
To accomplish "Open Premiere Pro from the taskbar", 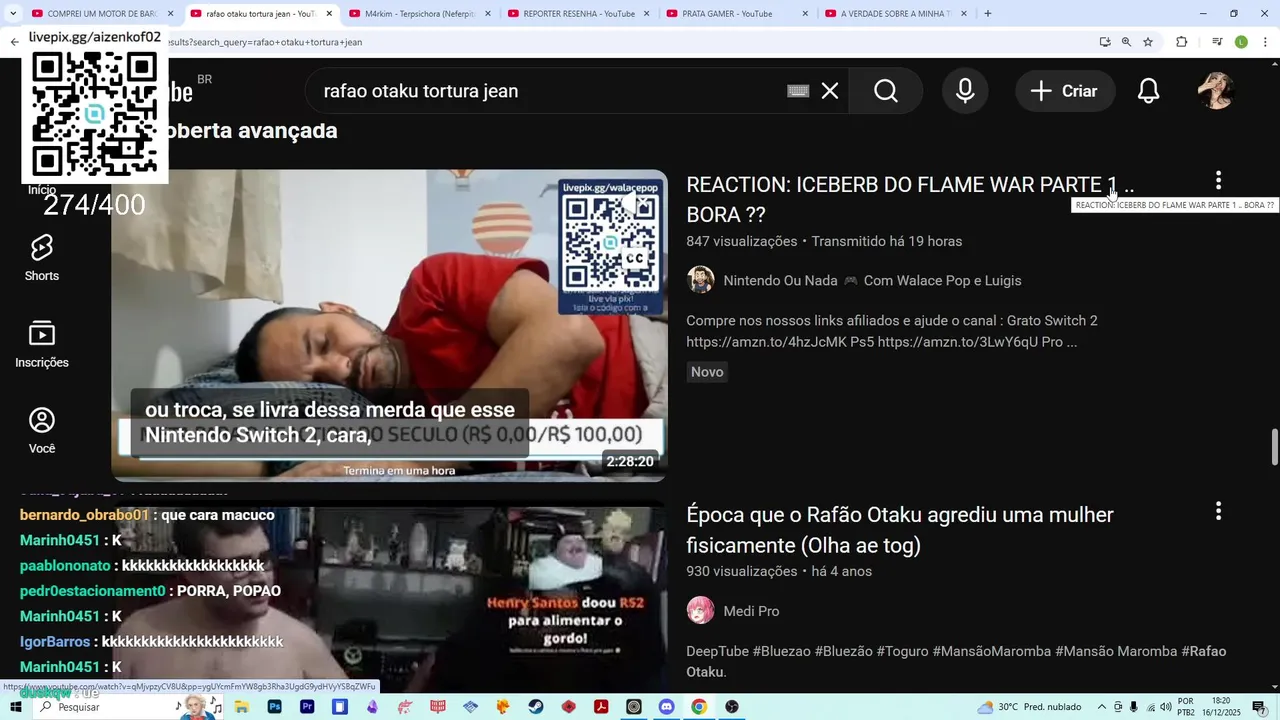I will tap(307, 707).
